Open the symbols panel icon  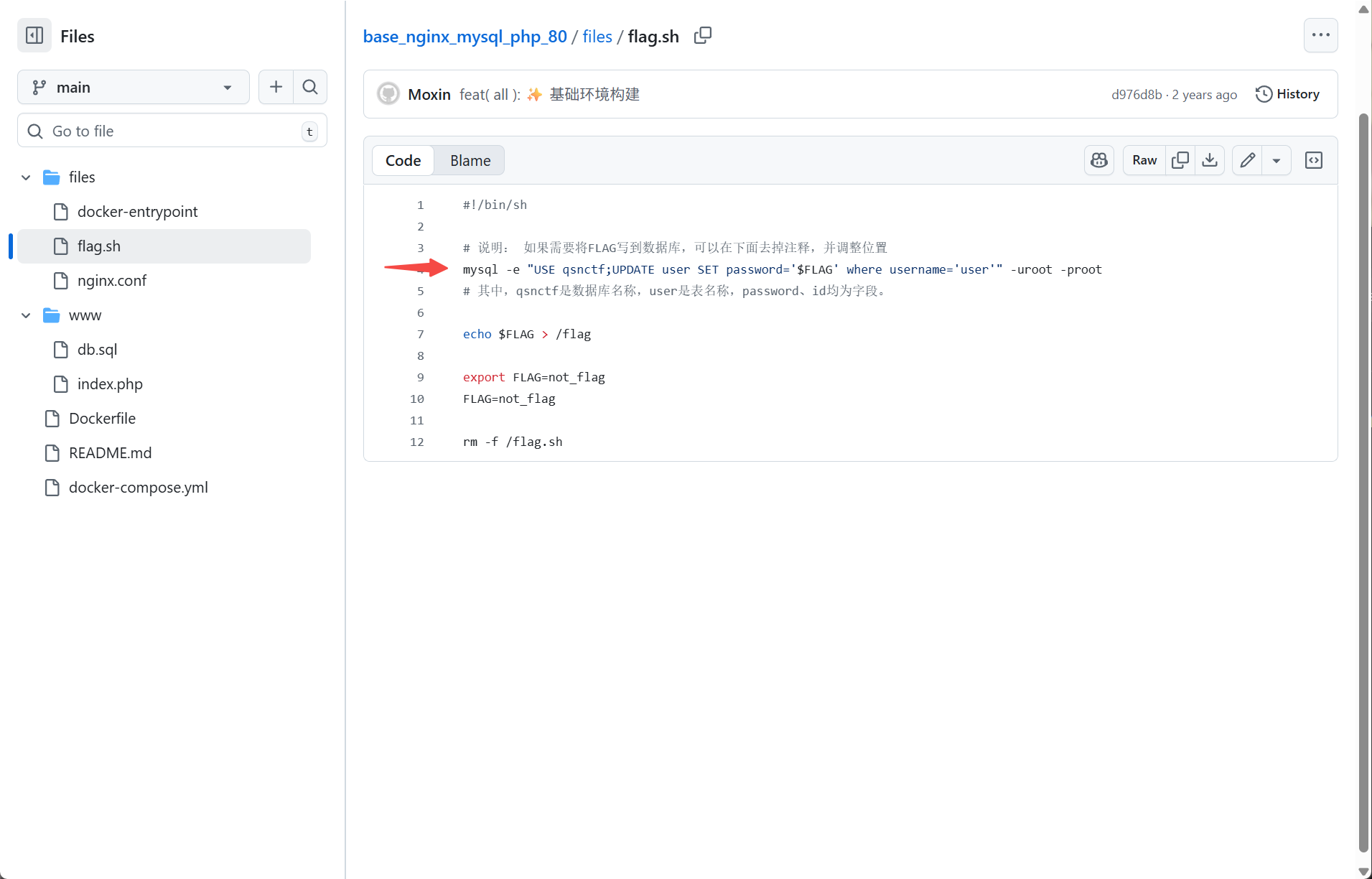tap(1314, 160)
